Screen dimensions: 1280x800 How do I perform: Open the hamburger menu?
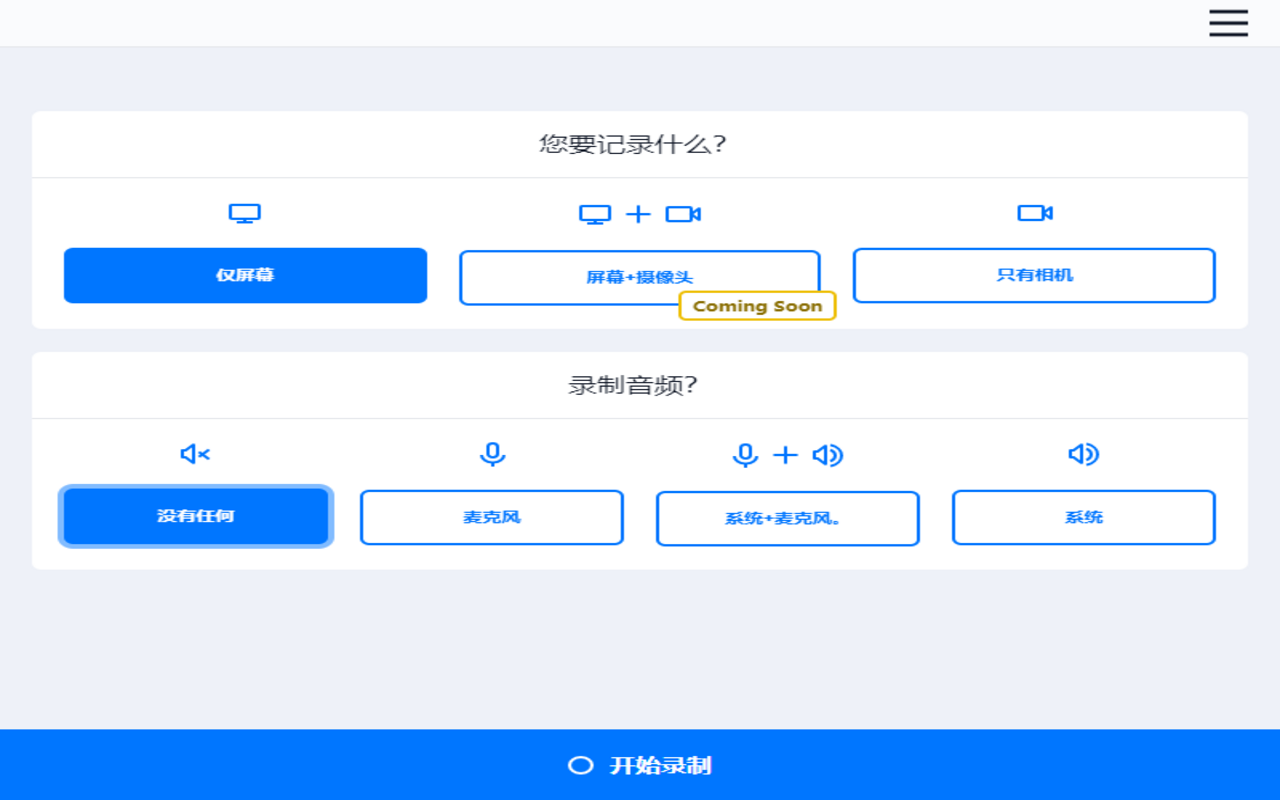tap(1228, 23)
